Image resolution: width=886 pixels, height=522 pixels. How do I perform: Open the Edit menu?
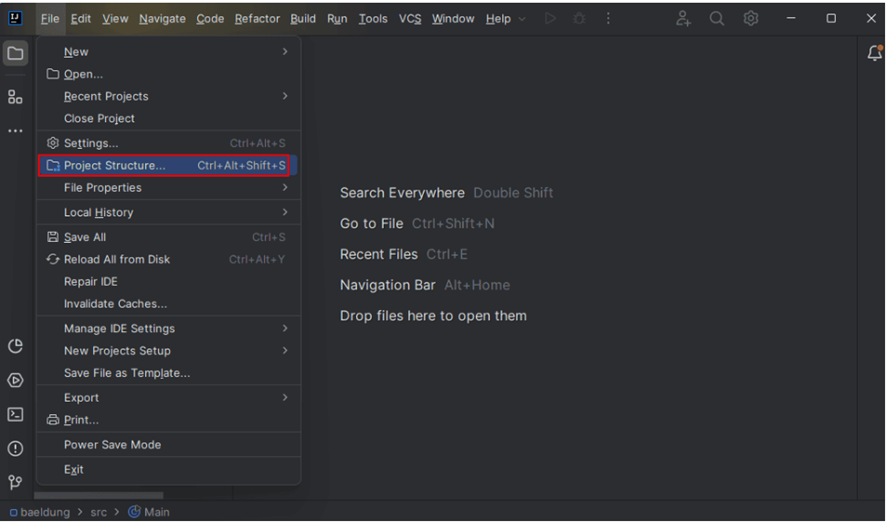point(81,19)
